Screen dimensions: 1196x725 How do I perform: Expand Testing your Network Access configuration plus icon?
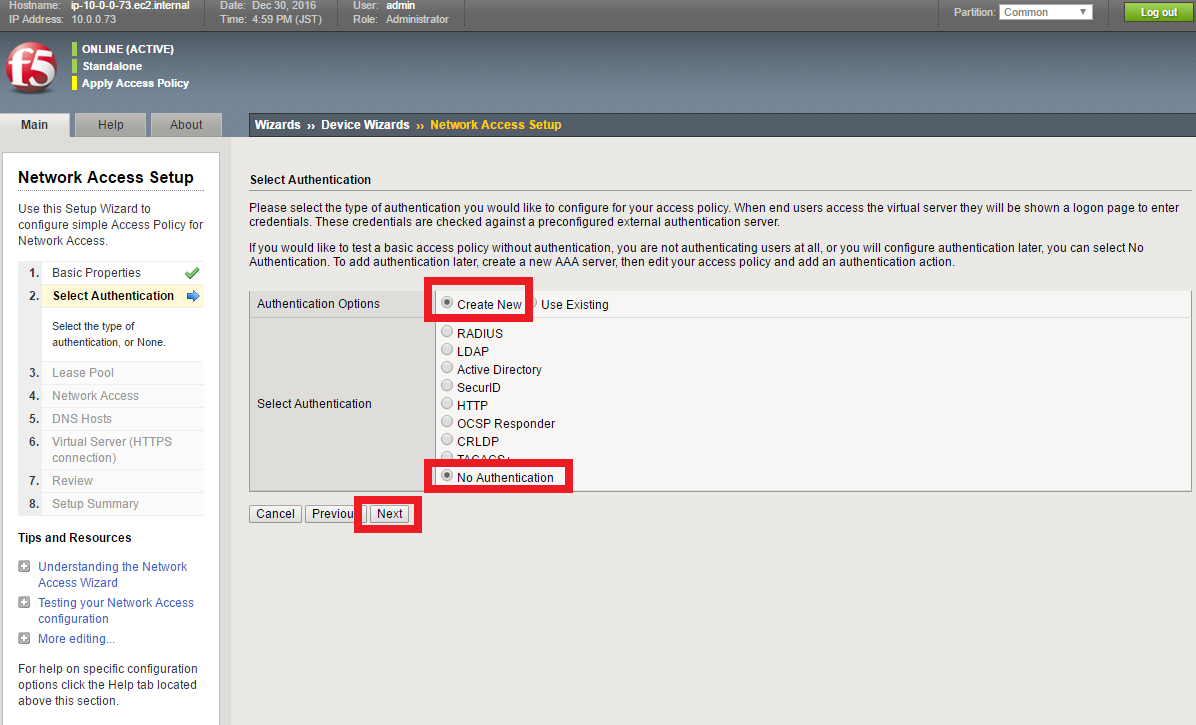pyautogui.click(x=24, y=602)
